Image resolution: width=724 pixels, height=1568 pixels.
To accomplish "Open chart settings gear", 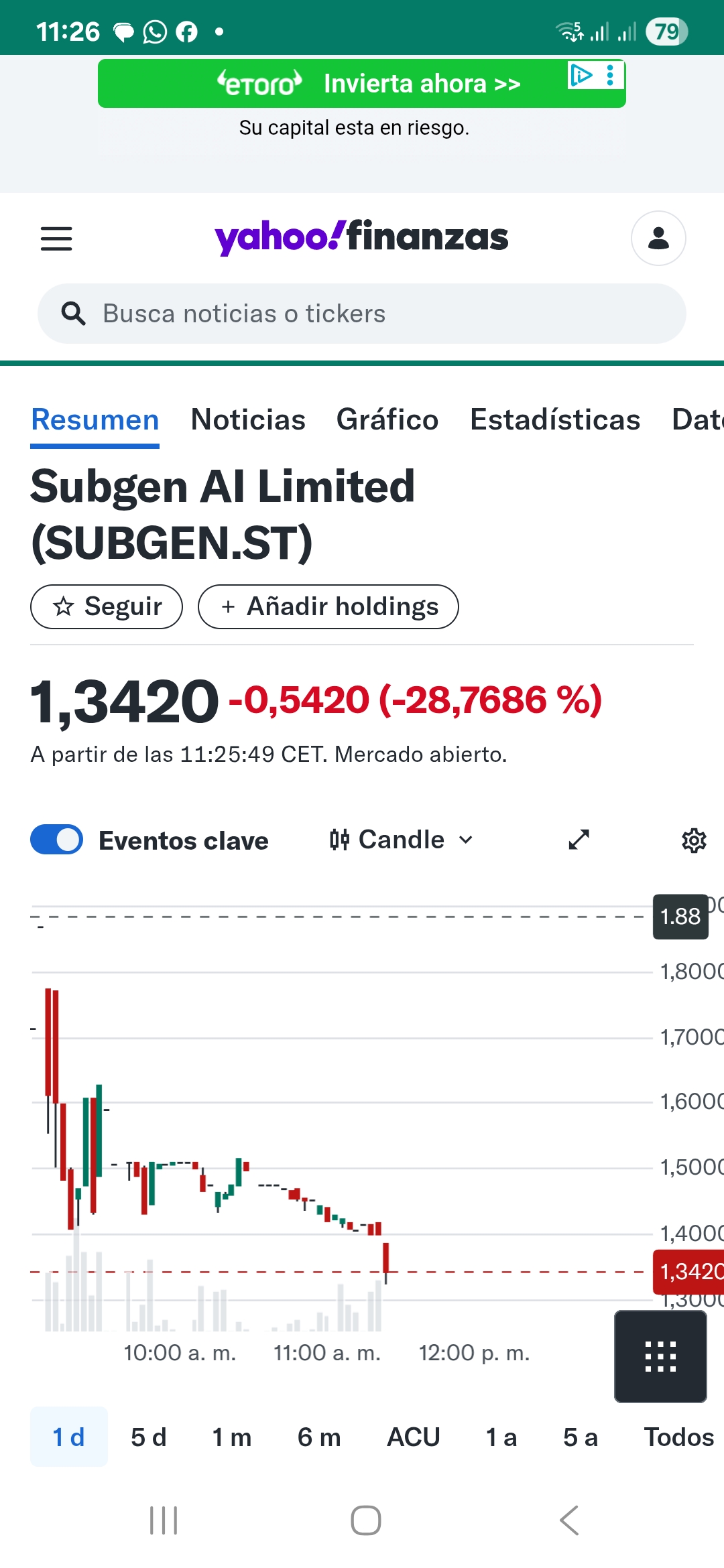I will [694, 840].
